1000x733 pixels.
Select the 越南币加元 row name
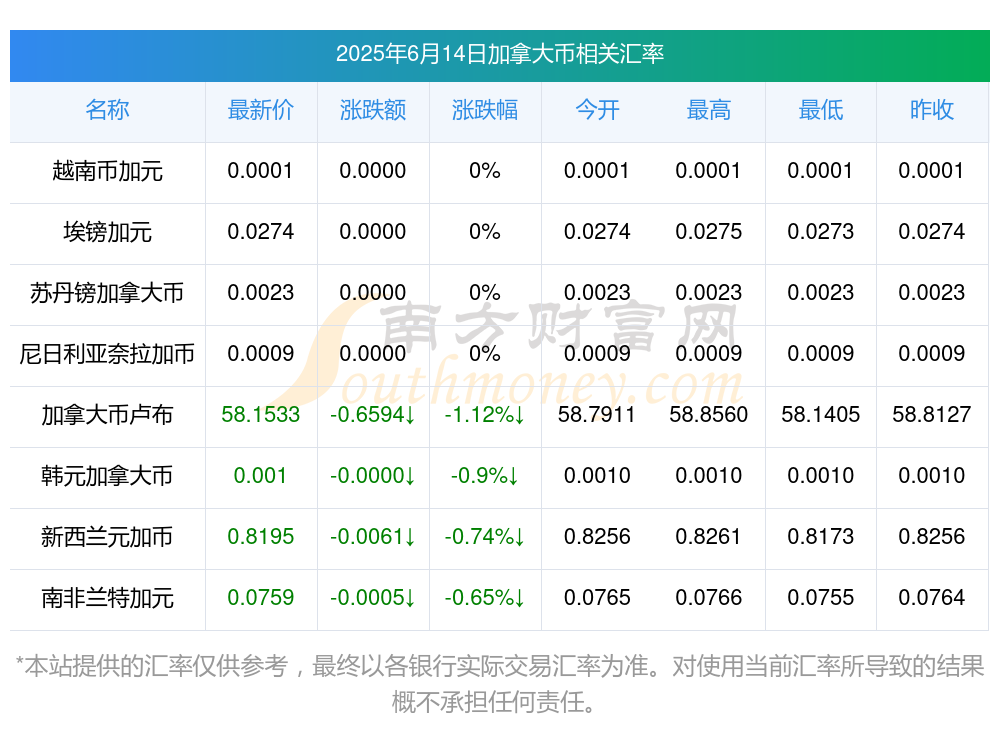[107, 171]
